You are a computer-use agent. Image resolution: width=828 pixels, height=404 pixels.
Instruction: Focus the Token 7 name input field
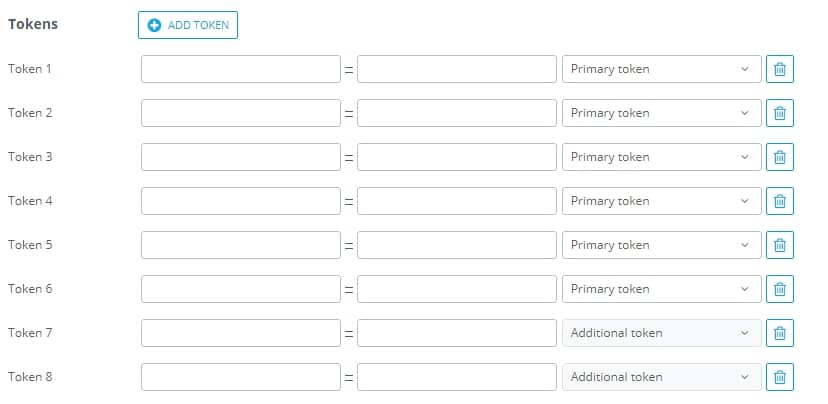tap(241, 333)
